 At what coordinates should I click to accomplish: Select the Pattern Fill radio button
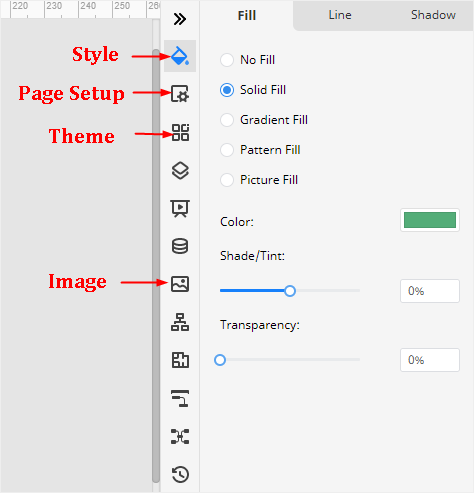227,150
